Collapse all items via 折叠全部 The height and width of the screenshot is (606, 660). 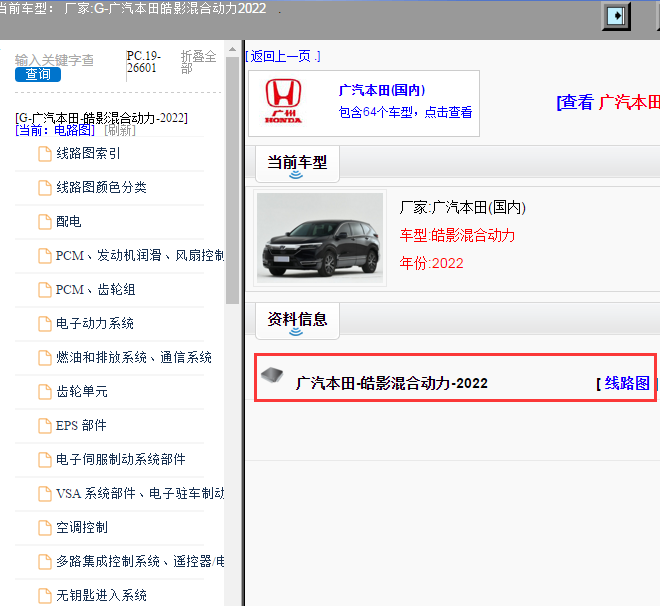(198, 62)
